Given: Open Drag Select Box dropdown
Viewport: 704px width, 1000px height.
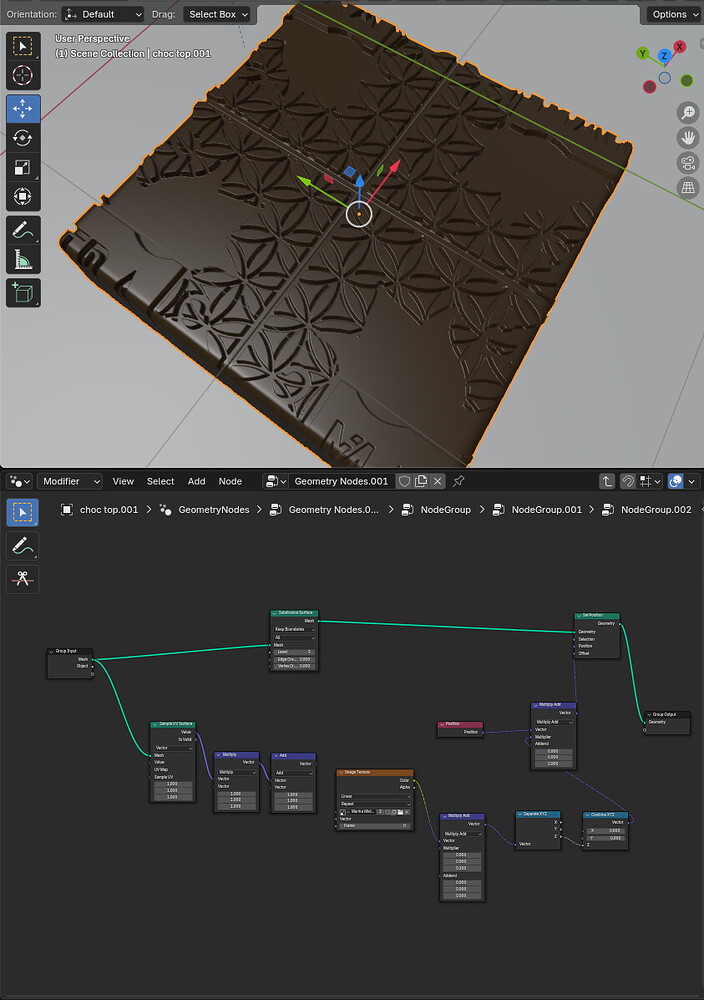Looking at the screenshot, I should [x=216, y=14].
